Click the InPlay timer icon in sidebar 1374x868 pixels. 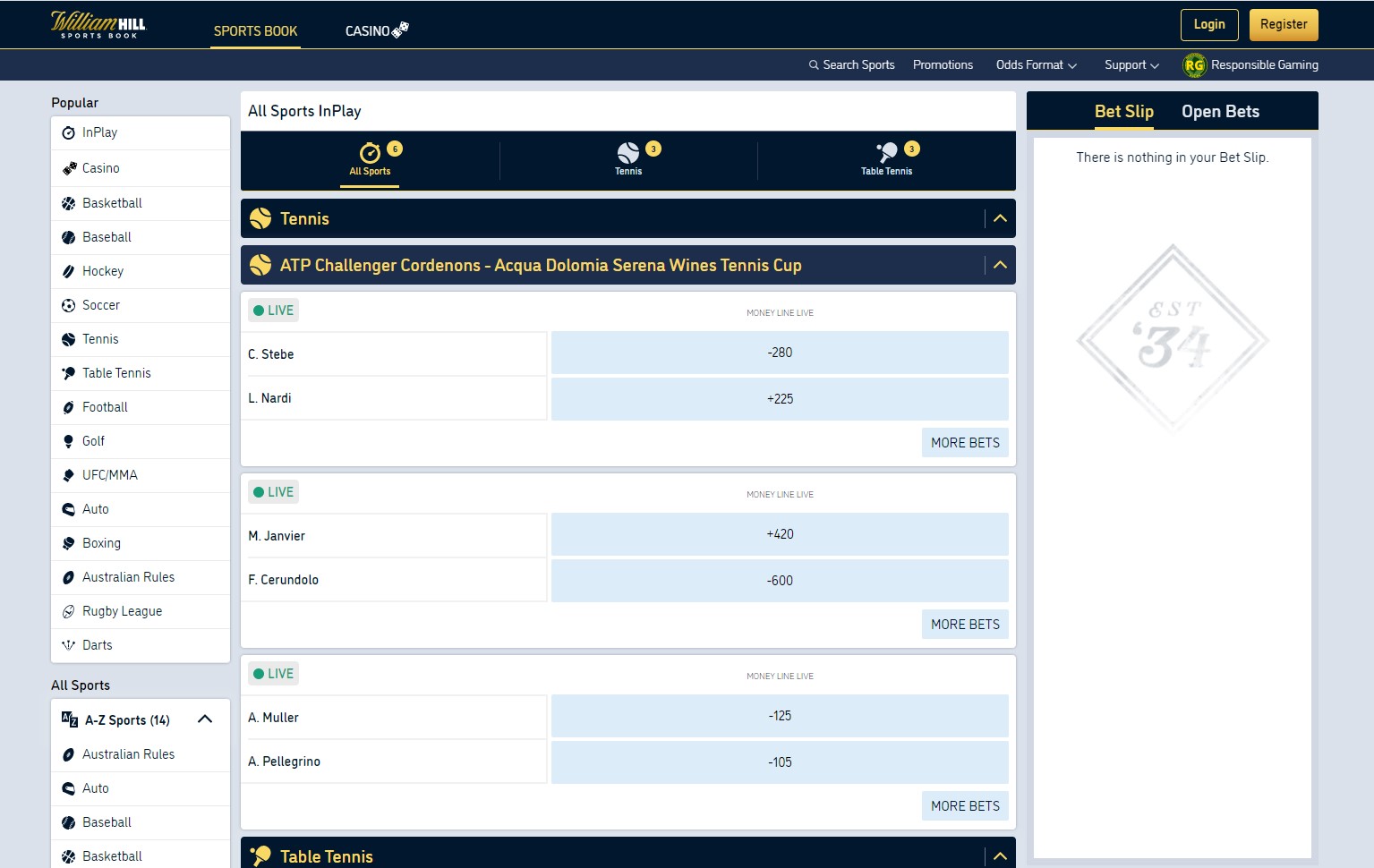(x=68, y=132)
